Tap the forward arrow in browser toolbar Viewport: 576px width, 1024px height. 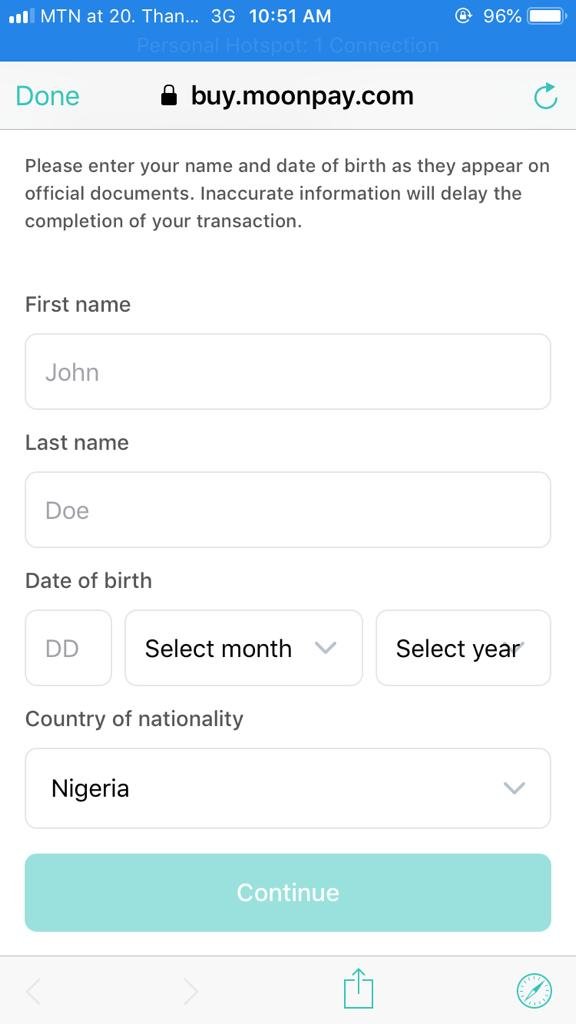click(x=190, y=991)
